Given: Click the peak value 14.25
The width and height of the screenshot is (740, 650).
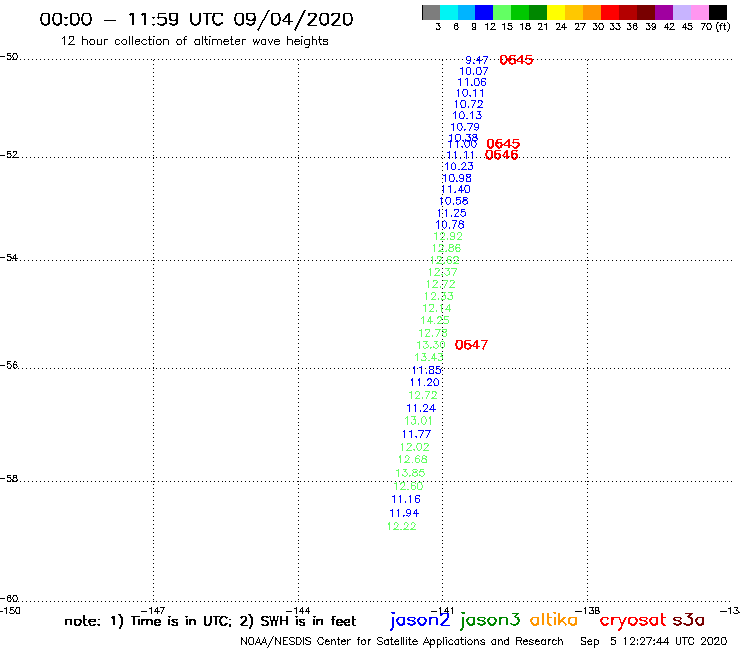Looking at the screenshot, I should click(435, 321).
